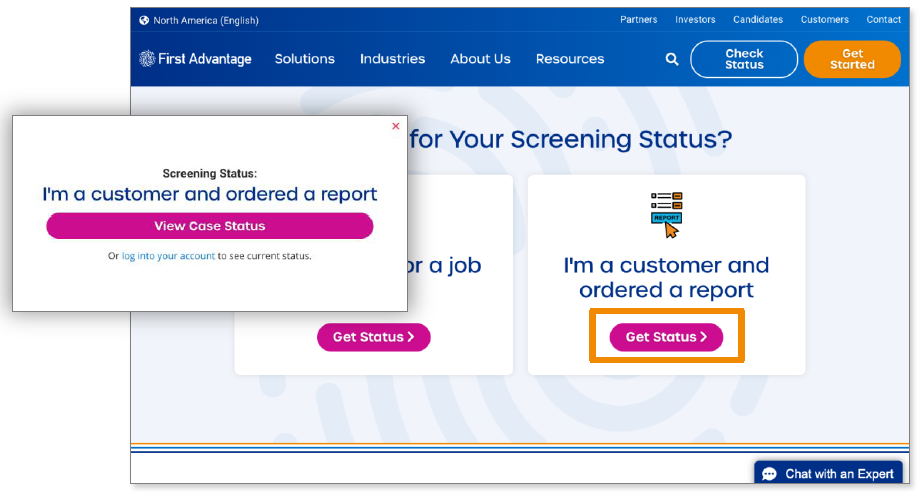Open the About Us menu
The image size is (920, 504).
[480, 59]
